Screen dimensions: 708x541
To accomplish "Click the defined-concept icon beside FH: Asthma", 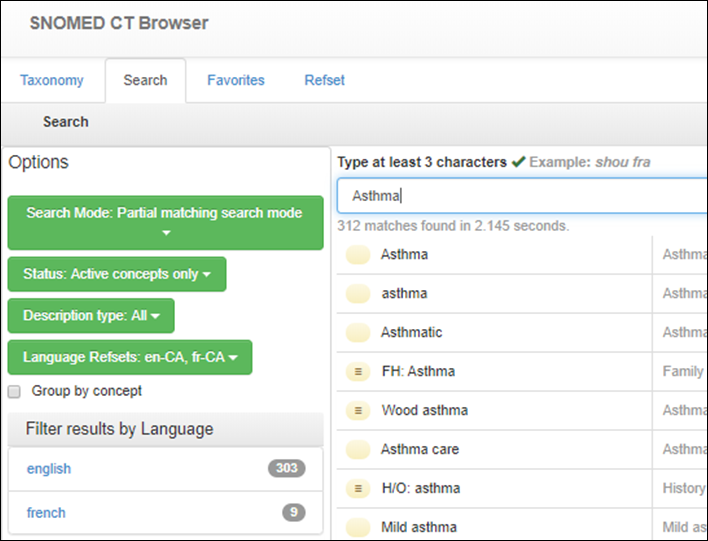I will (x=358, y=372).
